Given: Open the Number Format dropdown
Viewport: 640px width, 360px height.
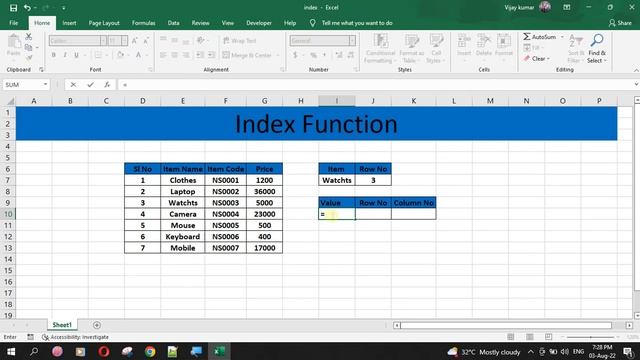Looking at the screenshot, I should pyautogui.click(x=352, y=40).
